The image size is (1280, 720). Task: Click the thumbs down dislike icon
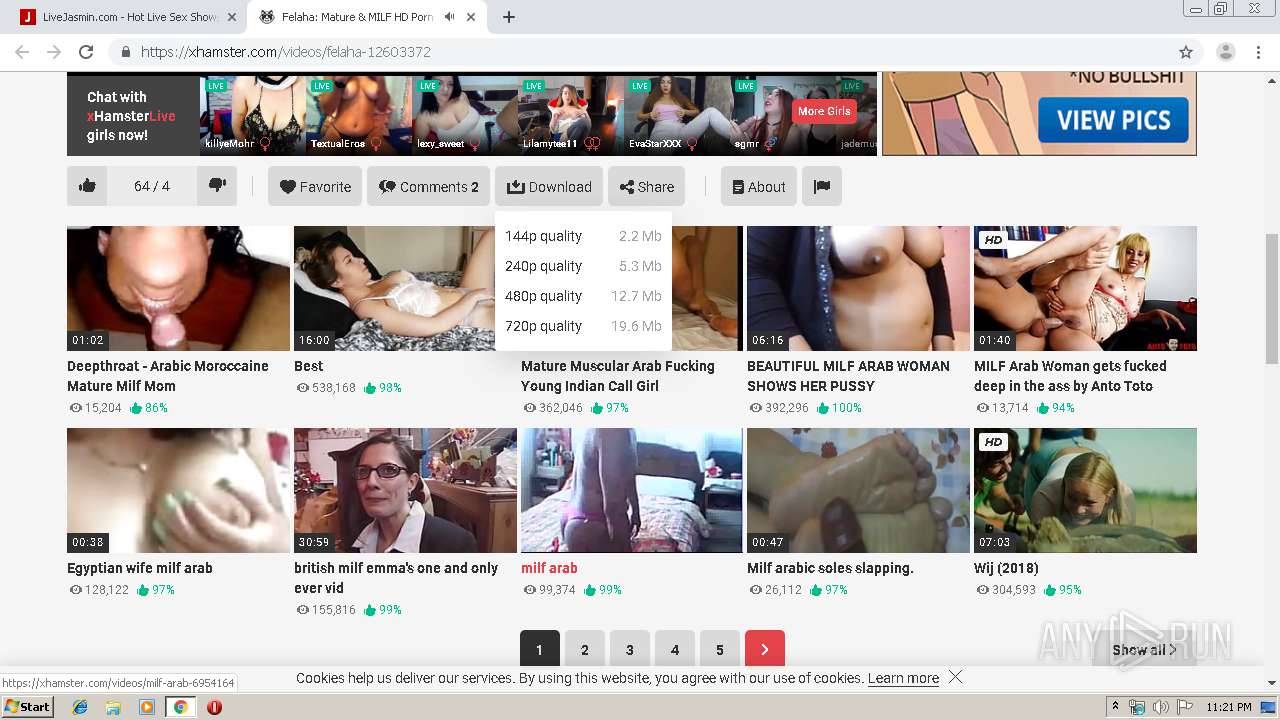[x=217, y=186]
